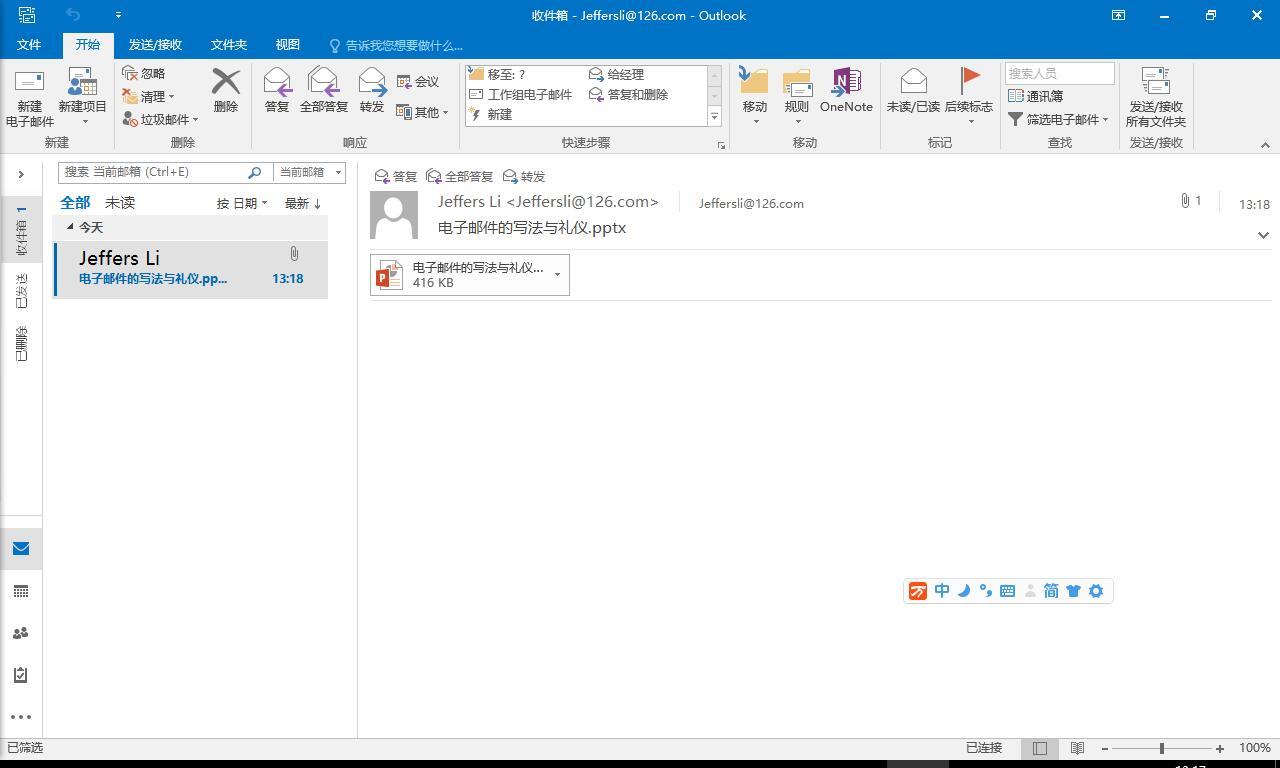Collapse the ribbon with the caret
Image resolution: width=1280 pixels, height=768 pixels.
coord(1265,145)
